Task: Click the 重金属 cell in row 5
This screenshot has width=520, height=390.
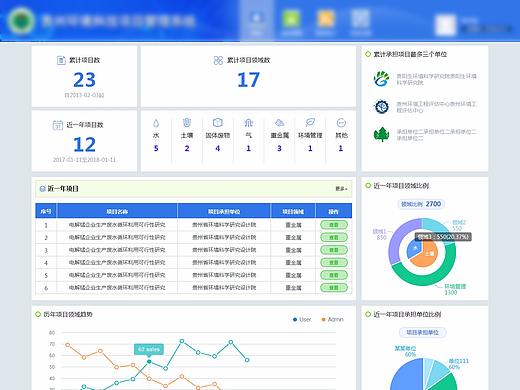Action: click(x=293, y=275)
